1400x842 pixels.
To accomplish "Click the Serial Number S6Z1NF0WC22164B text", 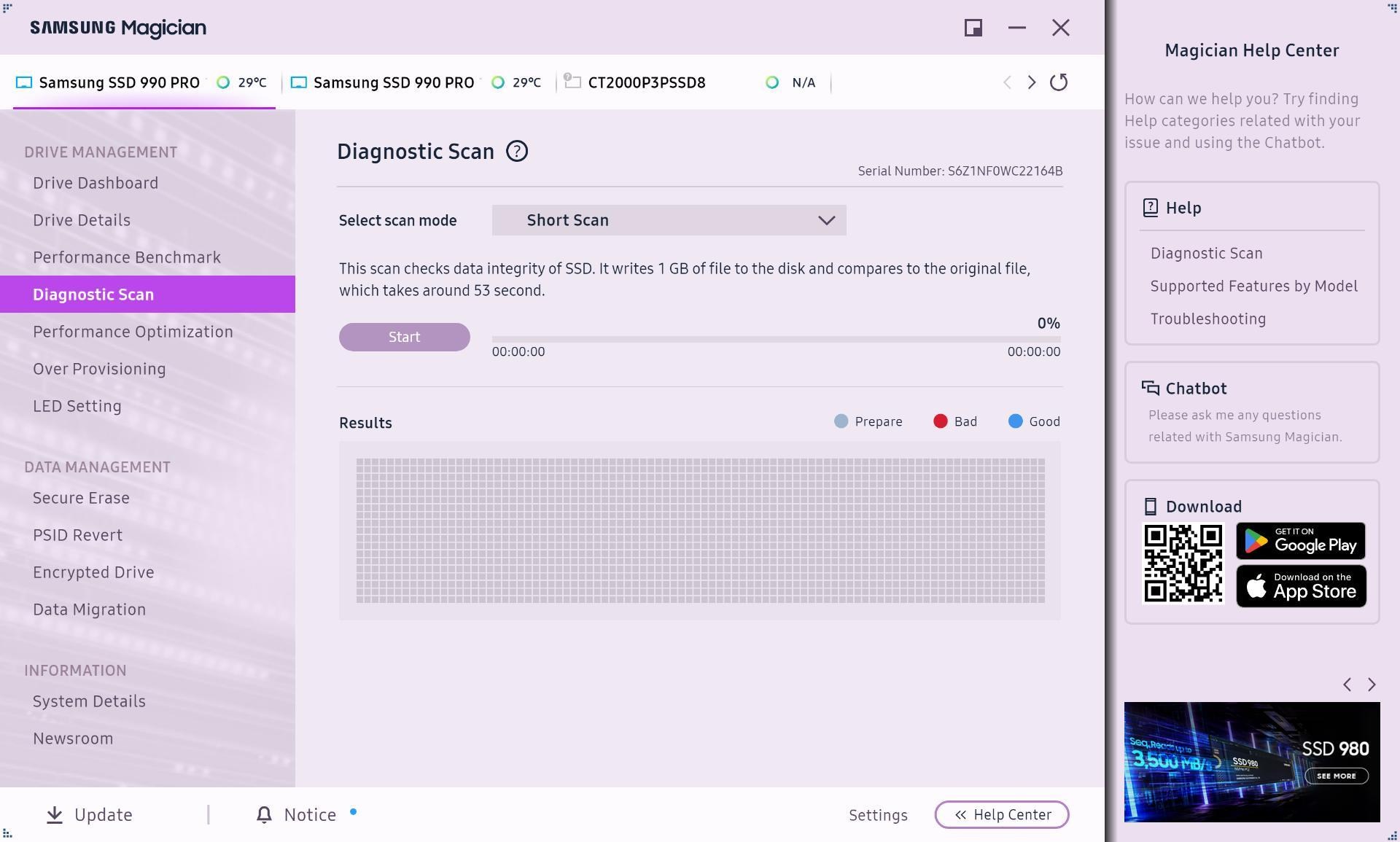I will (960, 171).
